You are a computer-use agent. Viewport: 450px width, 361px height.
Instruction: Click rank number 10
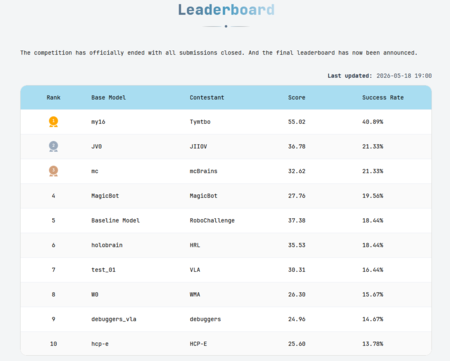pyautogui.click(x=53, y=344)
